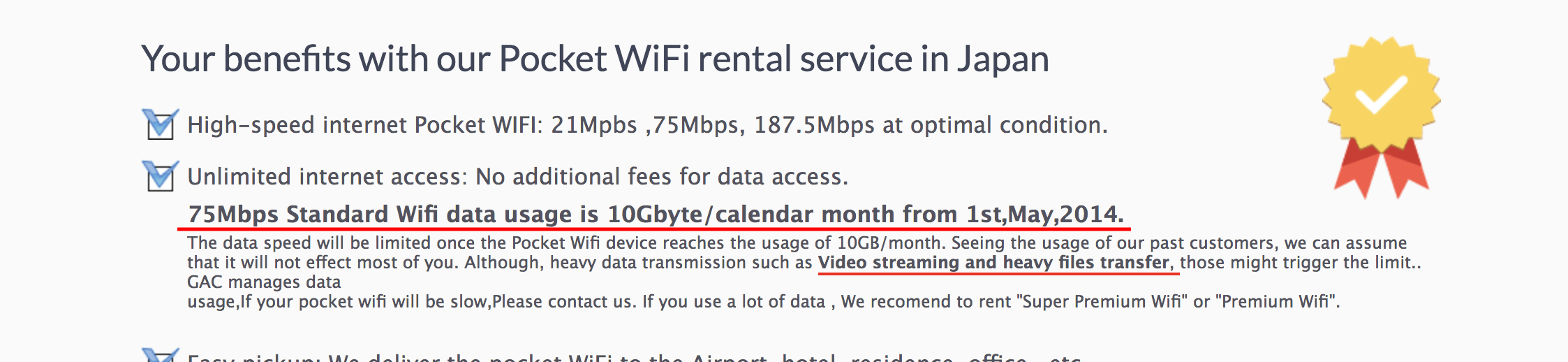Click the High-speed internet Pocket WIFI line
This screenshot has width=1568, height=362.
(647, 125)
